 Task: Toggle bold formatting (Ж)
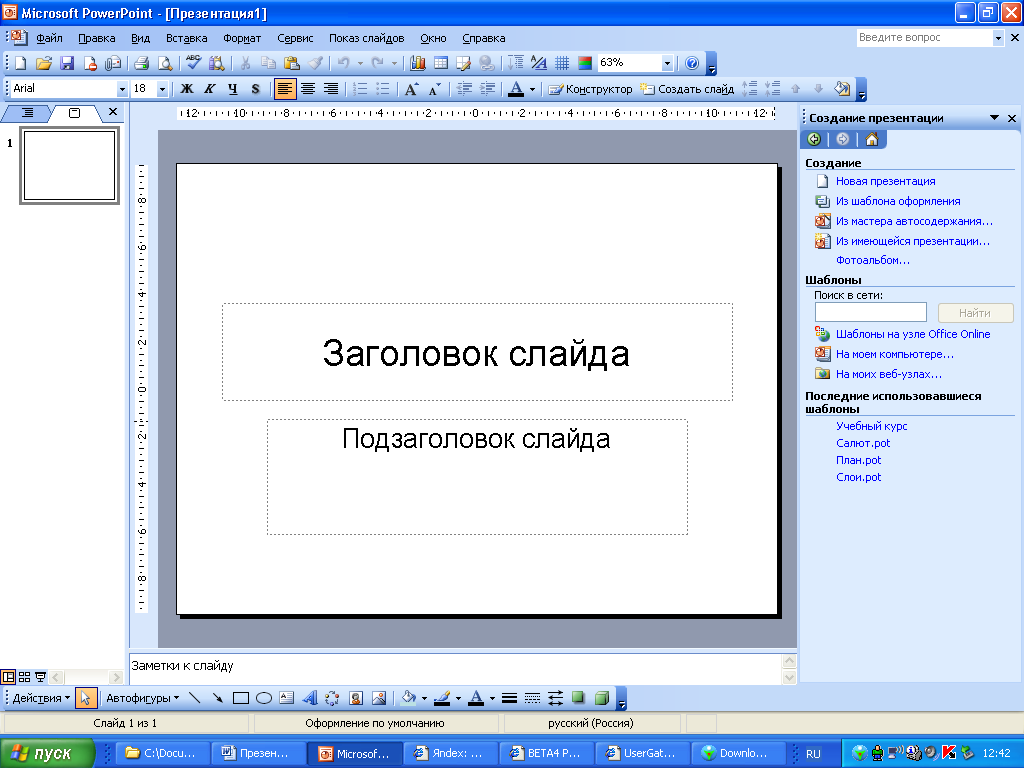click(x=186, y=89)
